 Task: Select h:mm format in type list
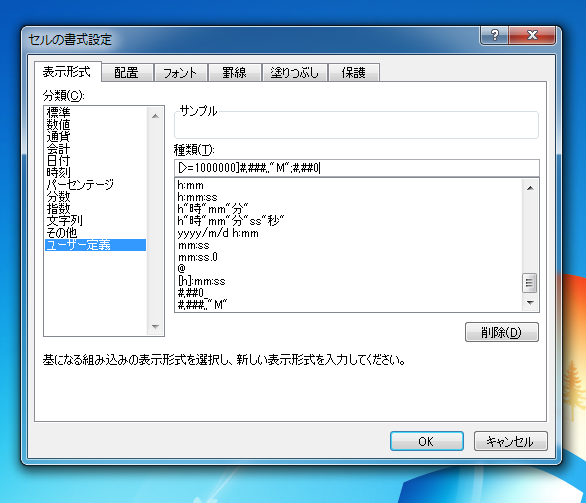point(349,185)
